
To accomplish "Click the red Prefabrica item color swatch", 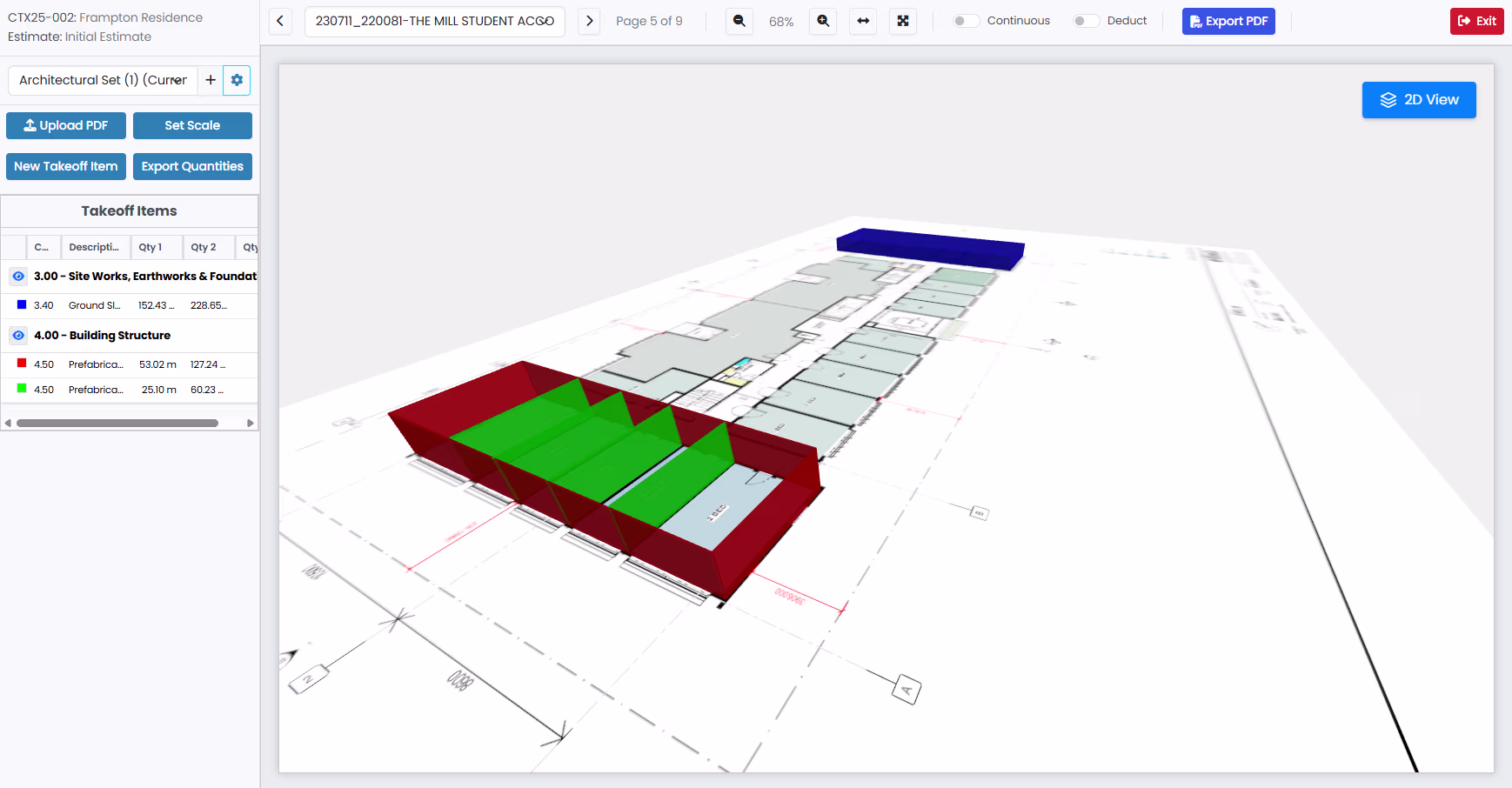I will (22, 364).
